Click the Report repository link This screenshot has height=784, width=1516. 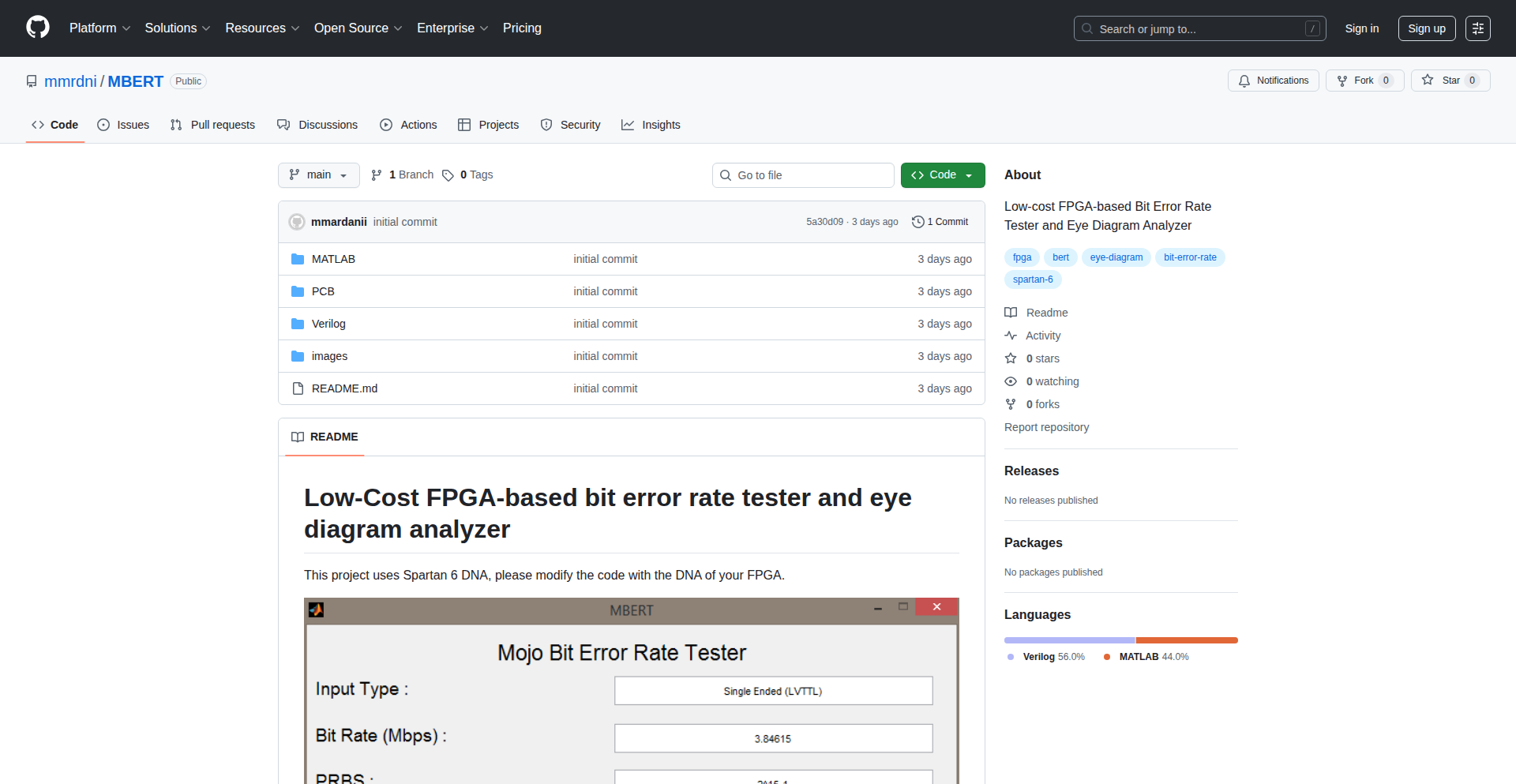coord(1046,427)
